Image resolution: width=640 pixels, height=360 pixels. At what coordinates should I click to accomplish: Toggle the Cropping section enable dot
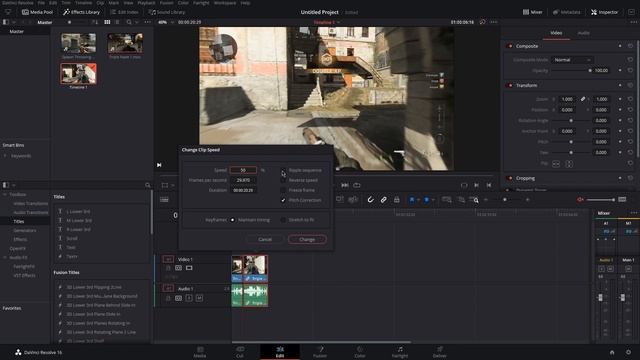510,178
